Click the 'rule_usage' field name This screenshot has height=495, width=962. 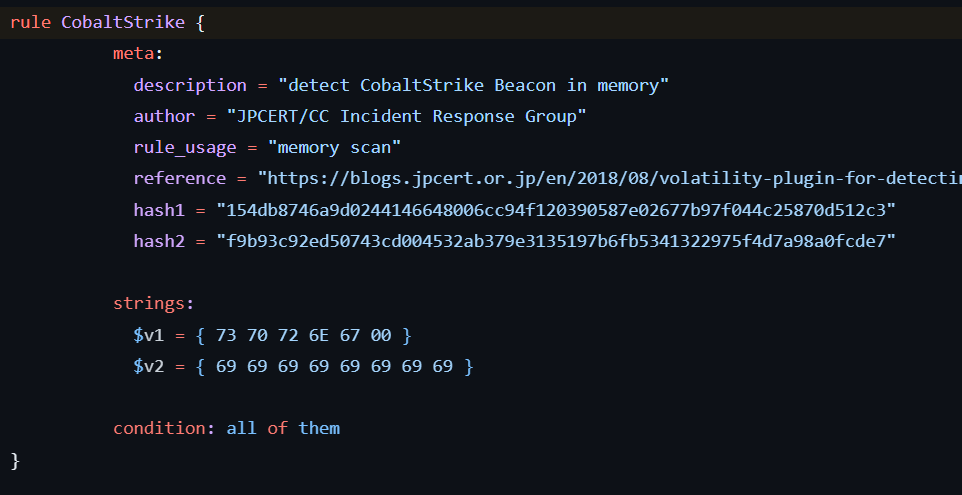[x=185, y=147]
